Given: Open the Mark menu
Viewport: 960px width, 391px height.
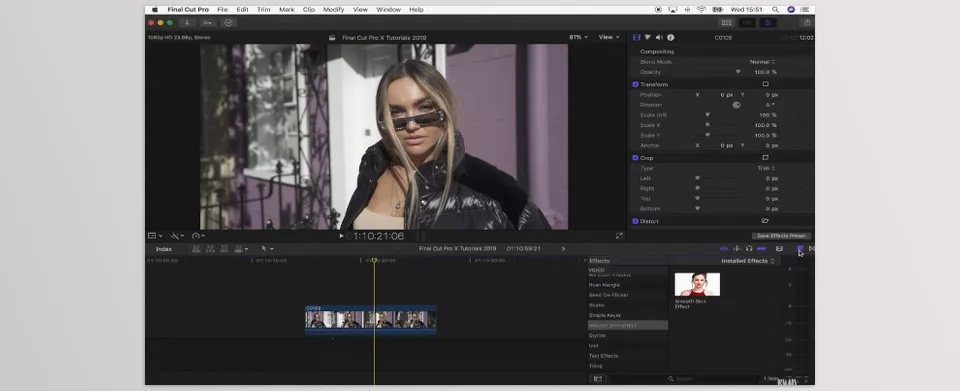Looking at the screenshot, I should click(x=287, y=10).
